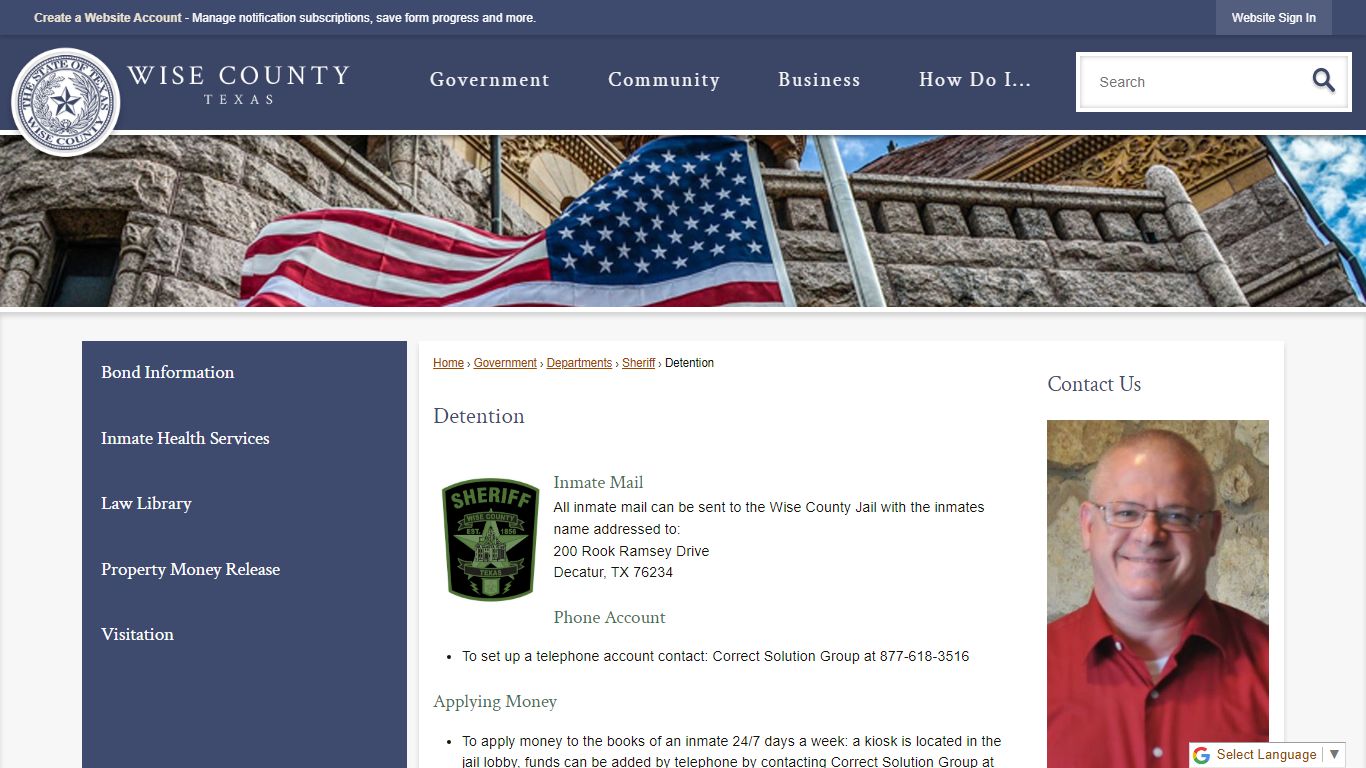Image resolution: width=1366 pixels, height=768 pixels.
Task: Click the Website Sign In button
Action: pos(1273,18)
